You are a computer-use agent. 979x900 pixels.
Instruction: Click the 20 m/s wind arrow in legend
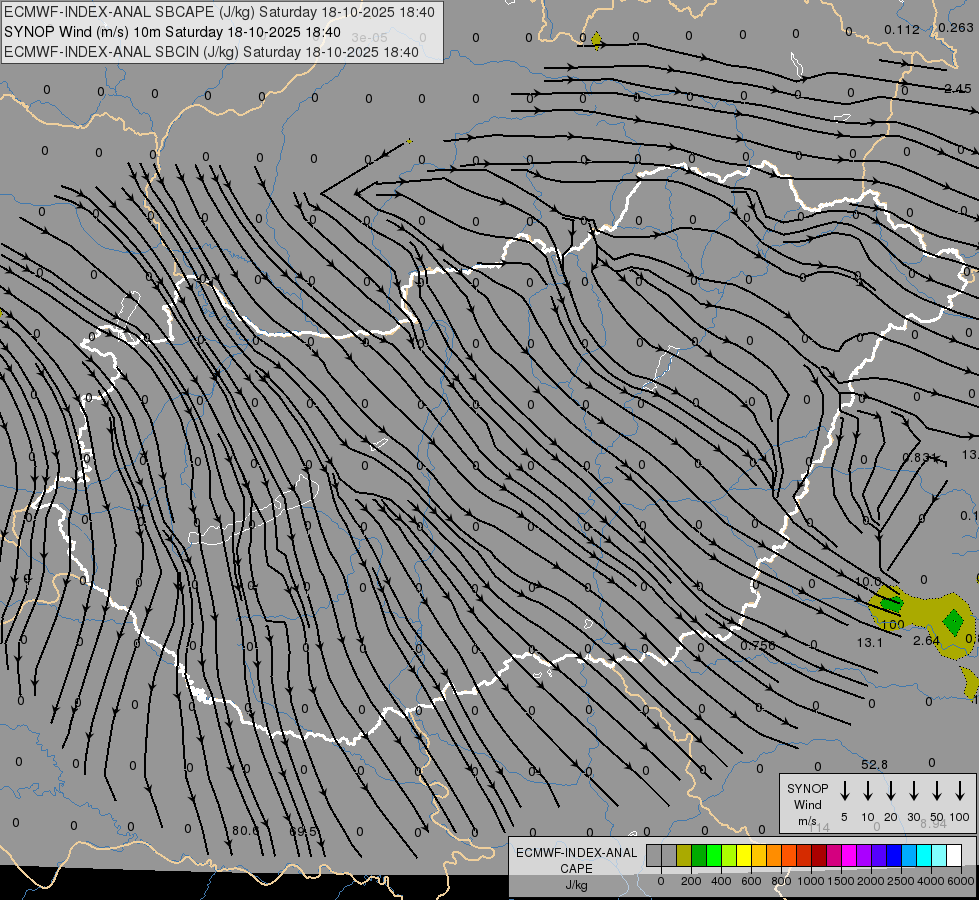(x=891, y=791)
